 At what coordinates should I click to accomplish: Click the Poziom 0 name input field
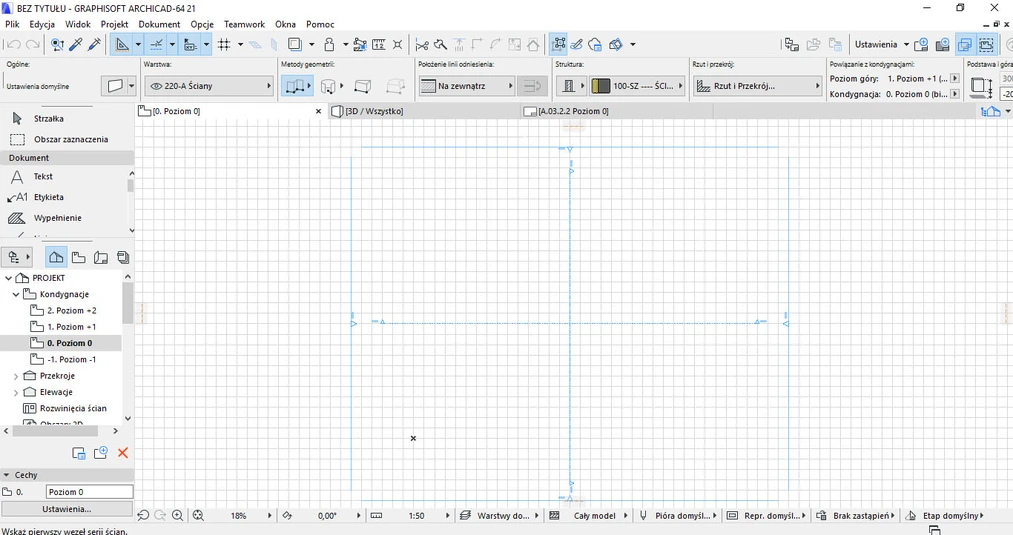89,492
